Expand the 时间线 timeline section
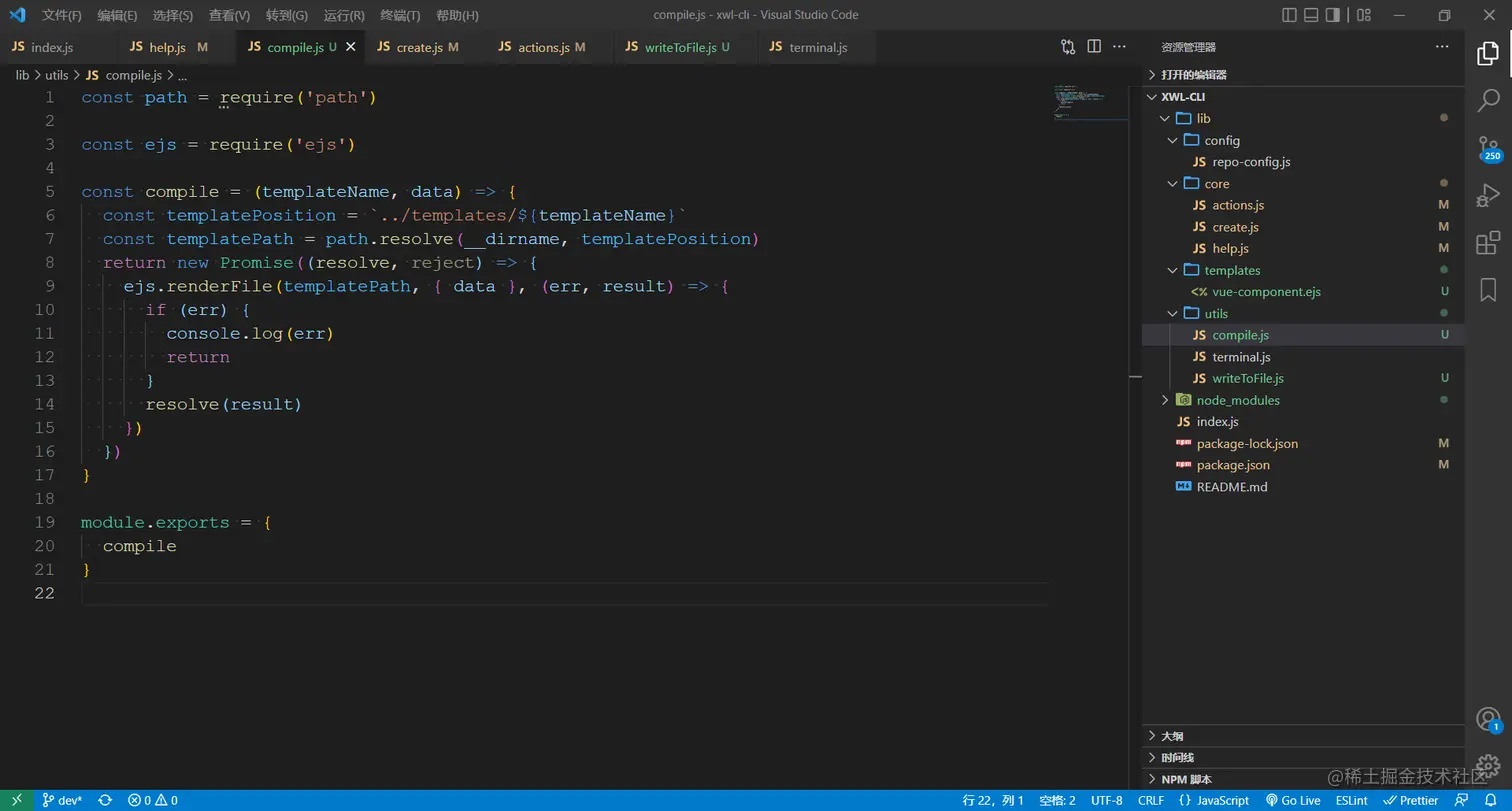 click(1303, 757)
